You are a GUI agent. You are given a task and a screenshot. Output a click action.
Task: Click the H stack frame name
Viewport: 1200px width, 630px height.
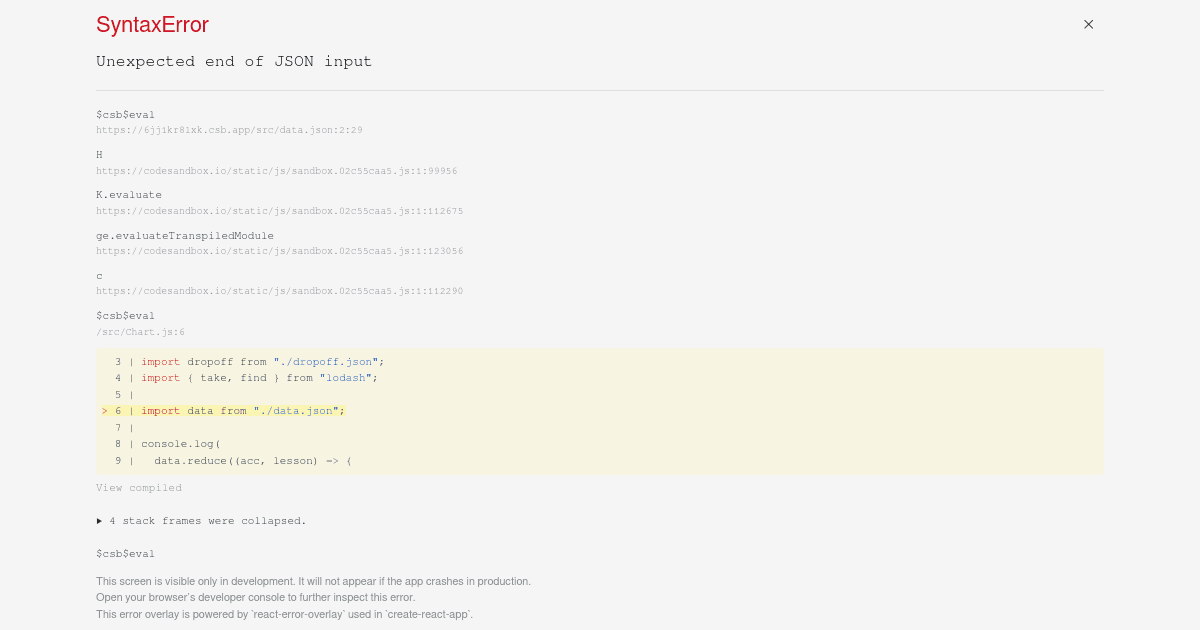pyautogui.click(x=99, y=155)
